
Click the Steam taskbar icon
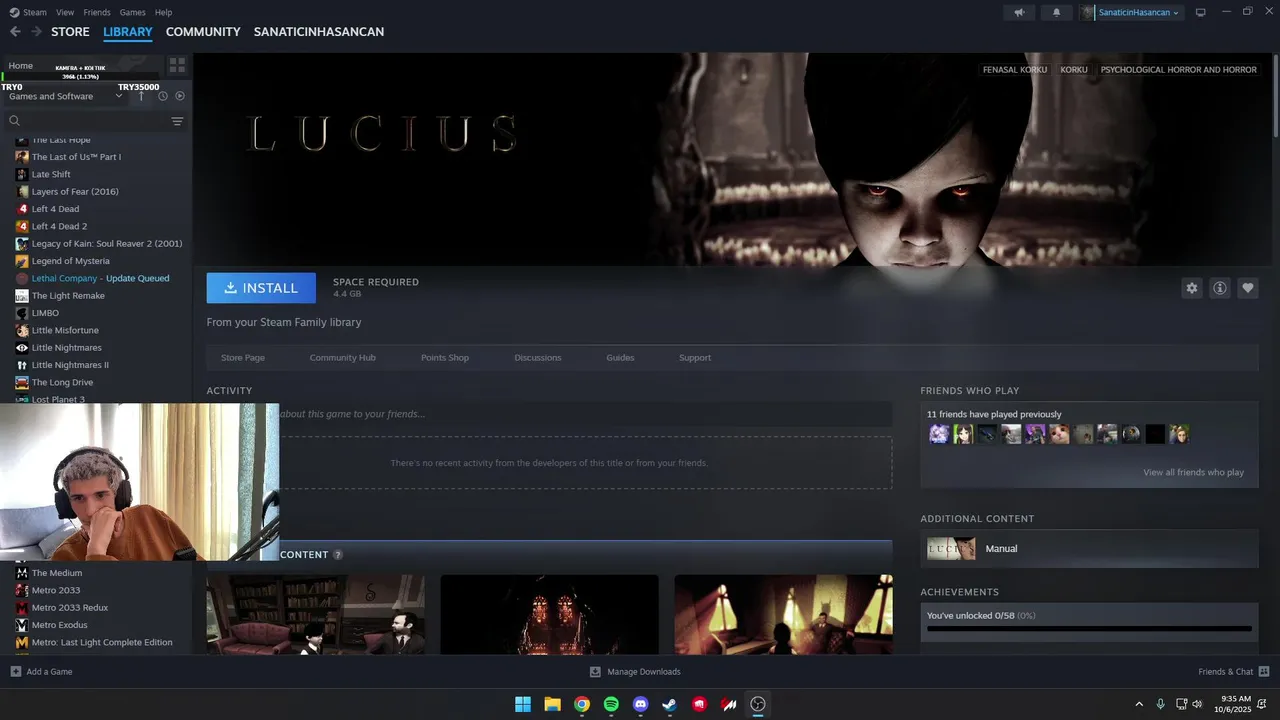(670, 704)
